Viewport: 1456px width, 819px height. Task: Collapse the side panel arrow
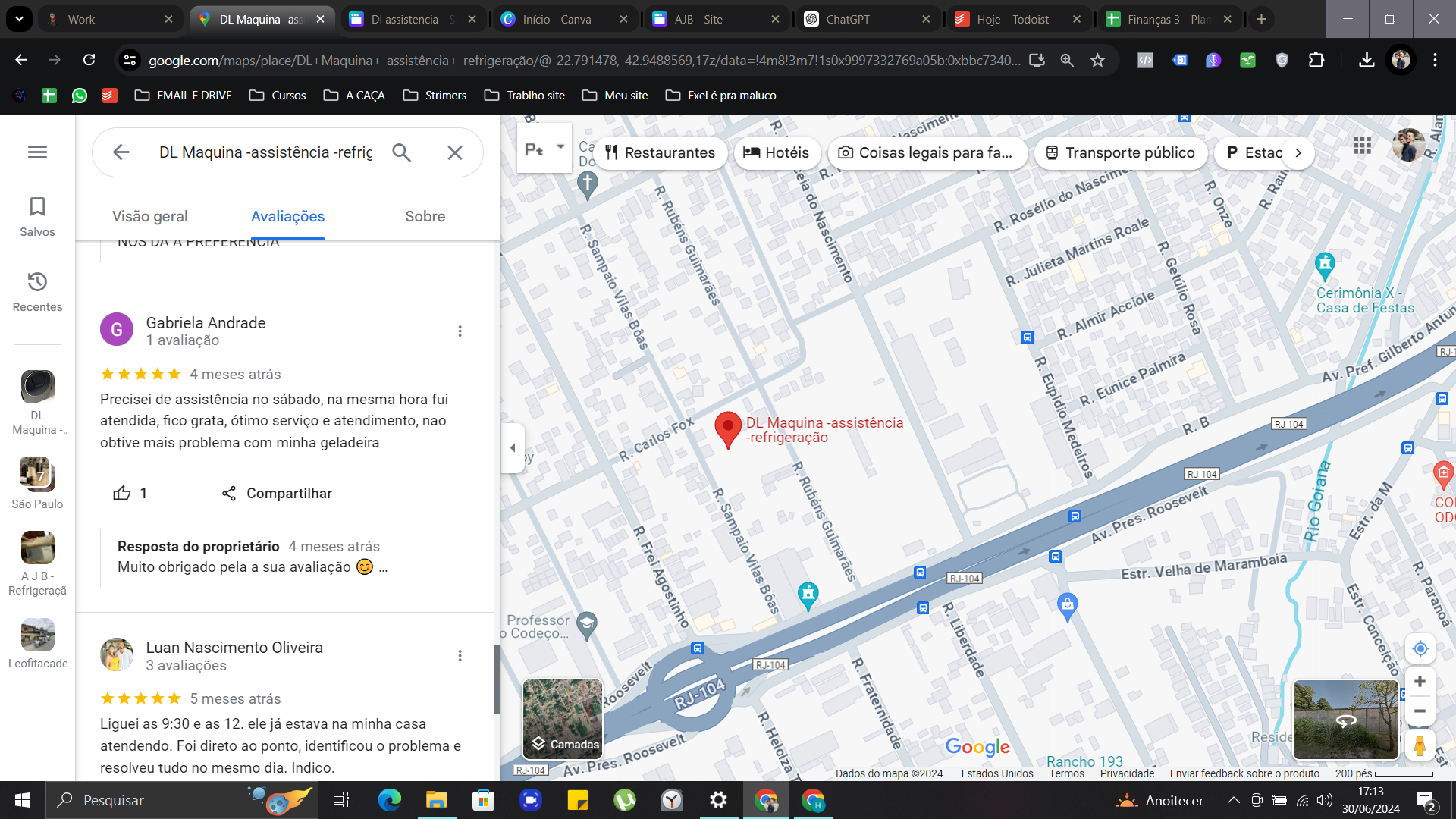point(513,447)
